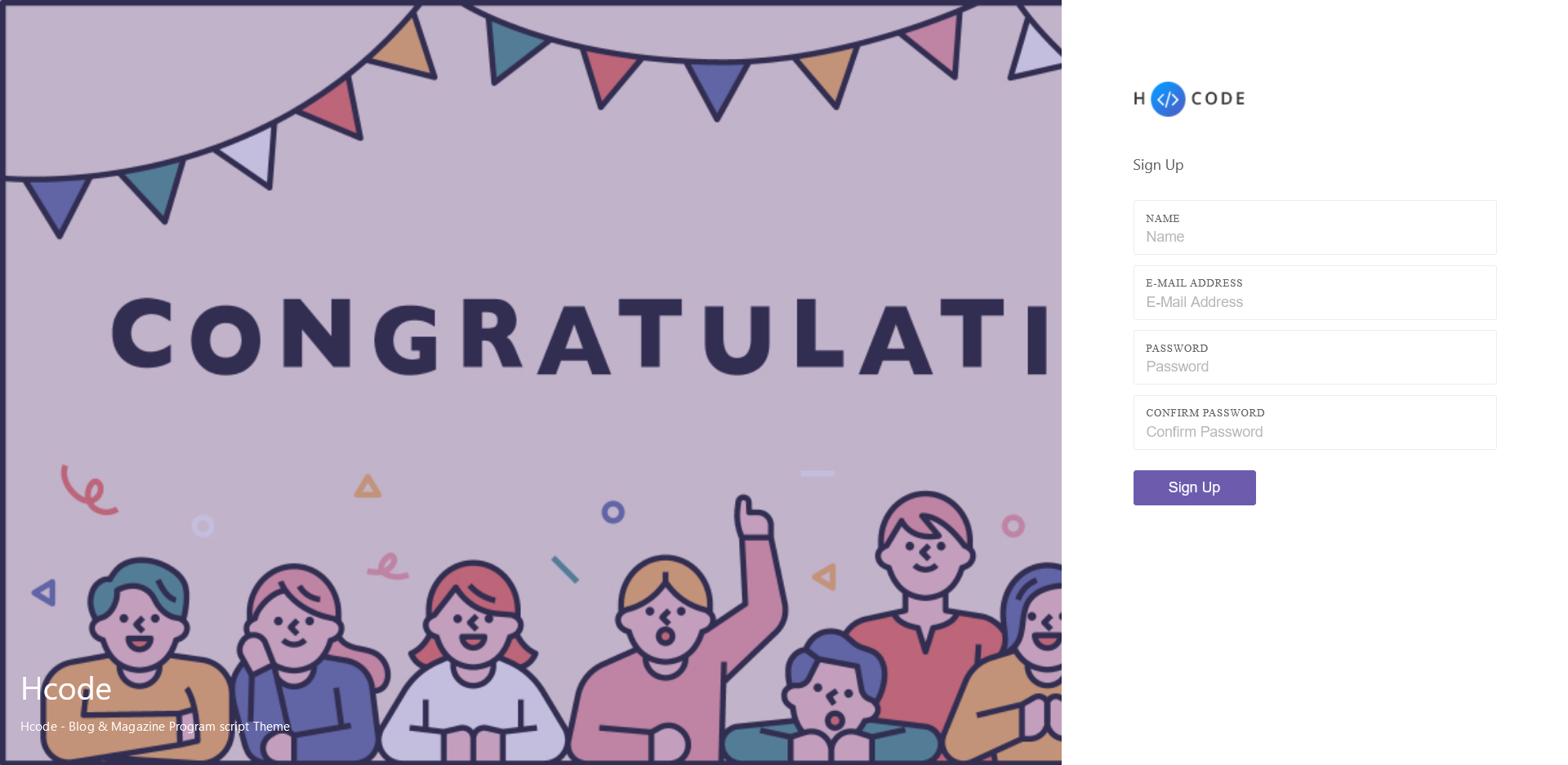Click the Blog & Magazine theme subtitle
Image resolution: width=1568 pixels, height=765 pixels.
click(155, 727)
